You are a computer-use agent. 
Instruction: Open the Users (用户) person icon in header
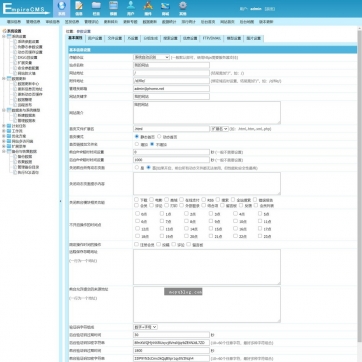click(131, 8)
